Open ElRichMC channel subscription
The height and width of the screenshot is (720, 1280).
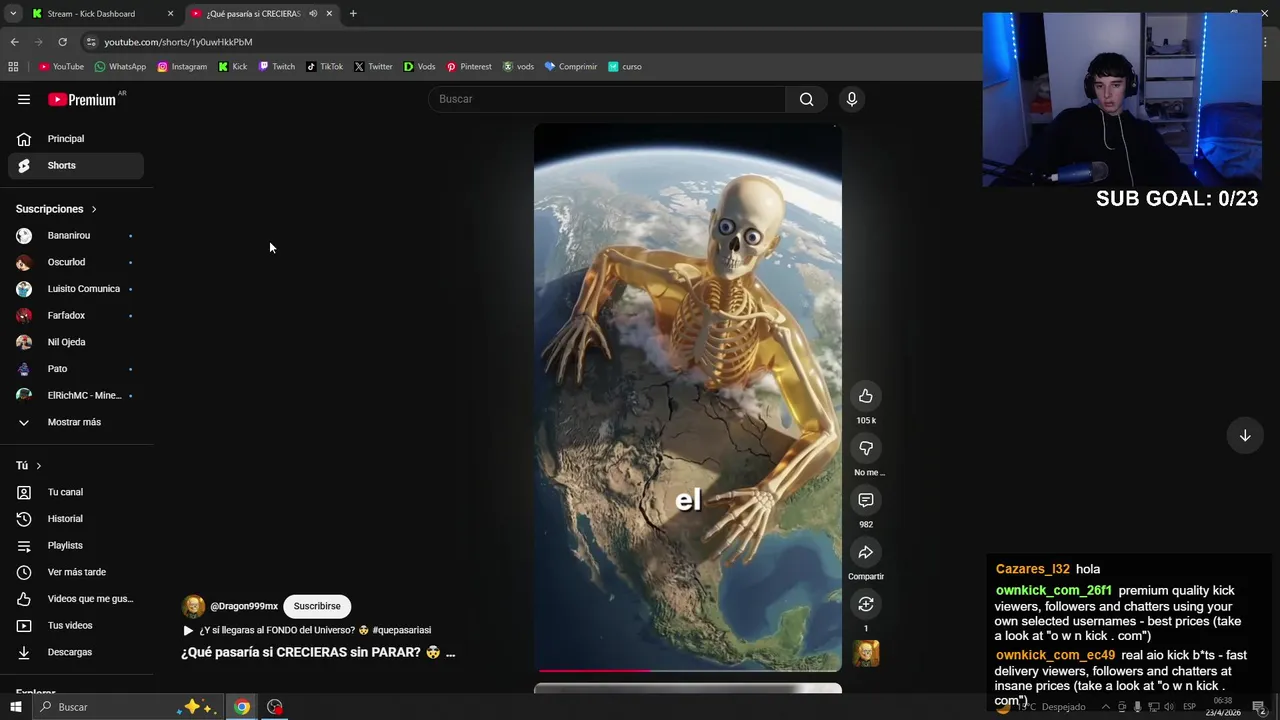[76, 396]
